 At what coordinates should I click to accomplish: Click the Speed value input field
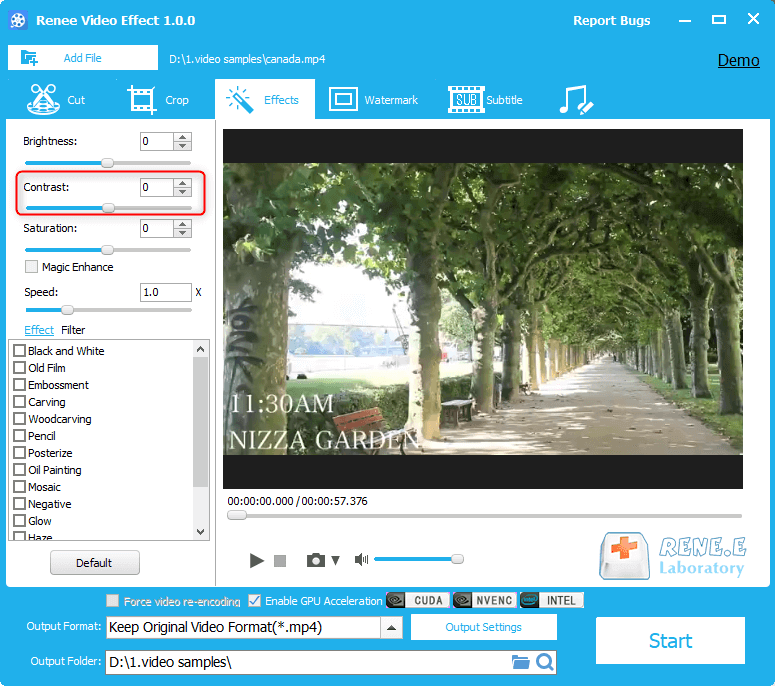click(x=165, y=293)
